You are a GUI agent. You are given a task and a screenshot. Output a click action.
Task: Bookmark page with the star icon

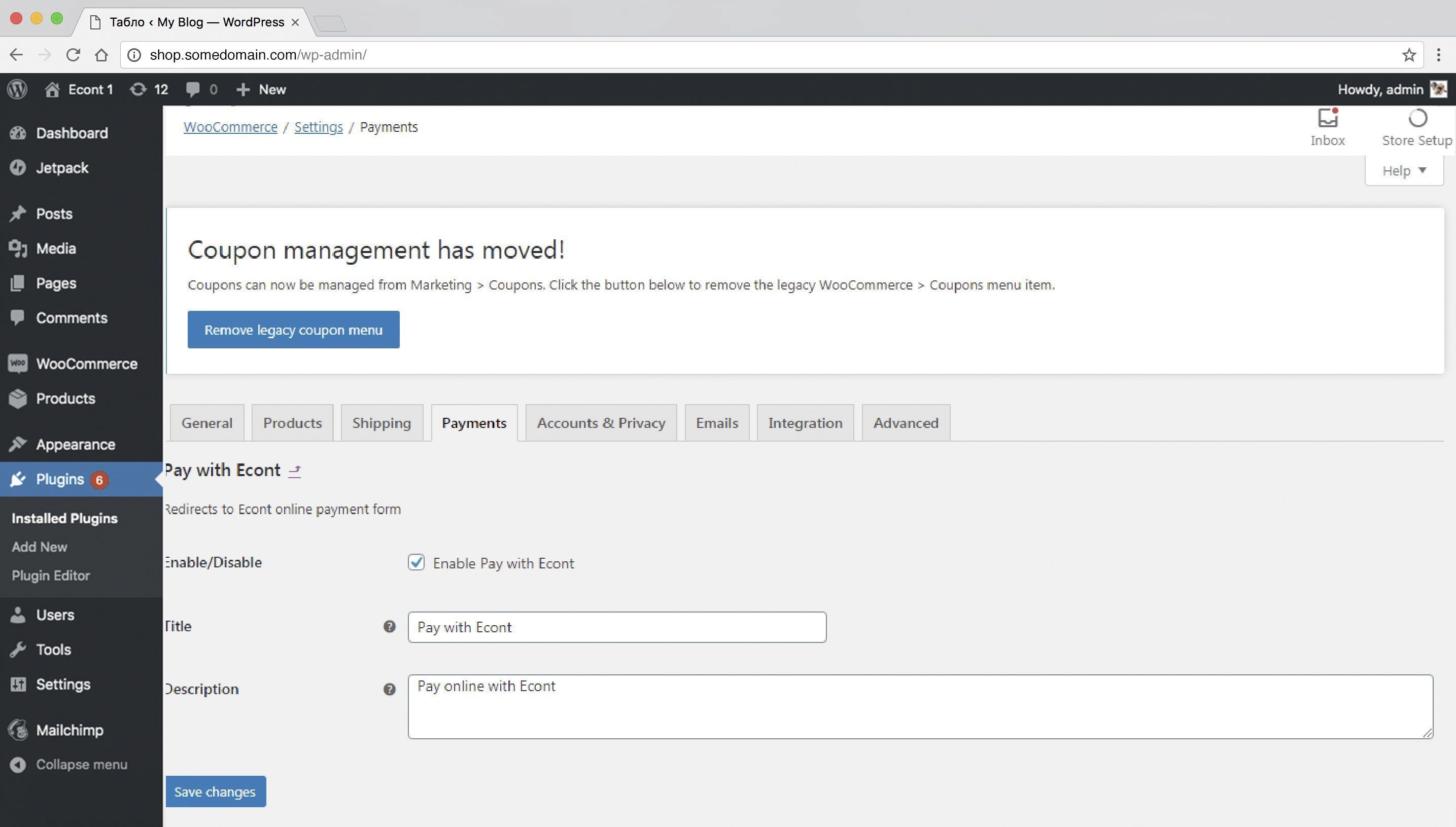(1408, 55)
